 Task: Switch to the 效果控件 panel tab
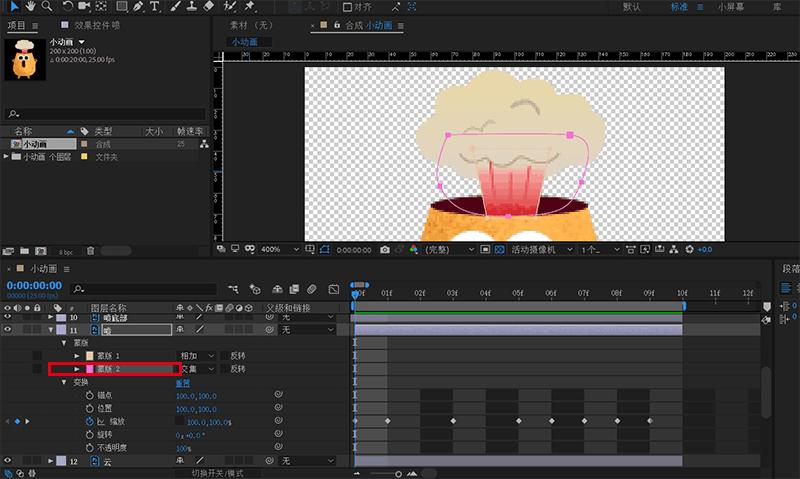(96, 25)
